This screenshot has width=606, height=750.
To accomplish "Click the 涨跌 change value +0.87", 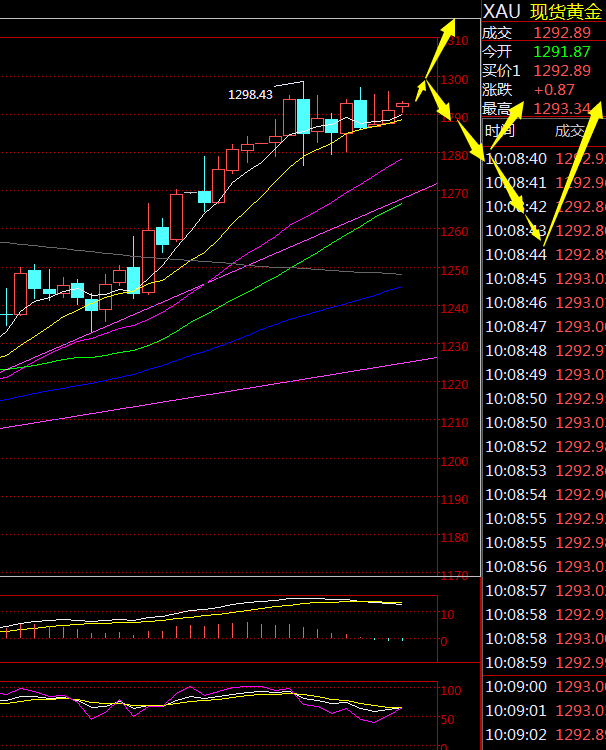I will pos(554,90).
